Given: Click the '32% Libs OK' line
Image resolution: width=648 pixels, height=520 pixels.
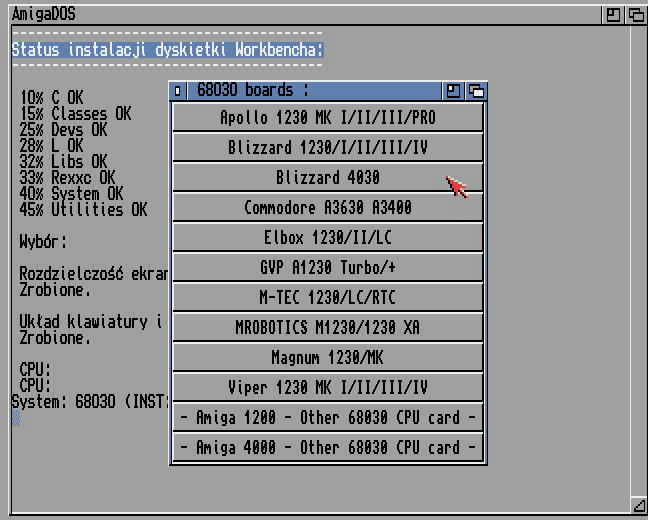Looking at the screenshot, I should (64, 162).
